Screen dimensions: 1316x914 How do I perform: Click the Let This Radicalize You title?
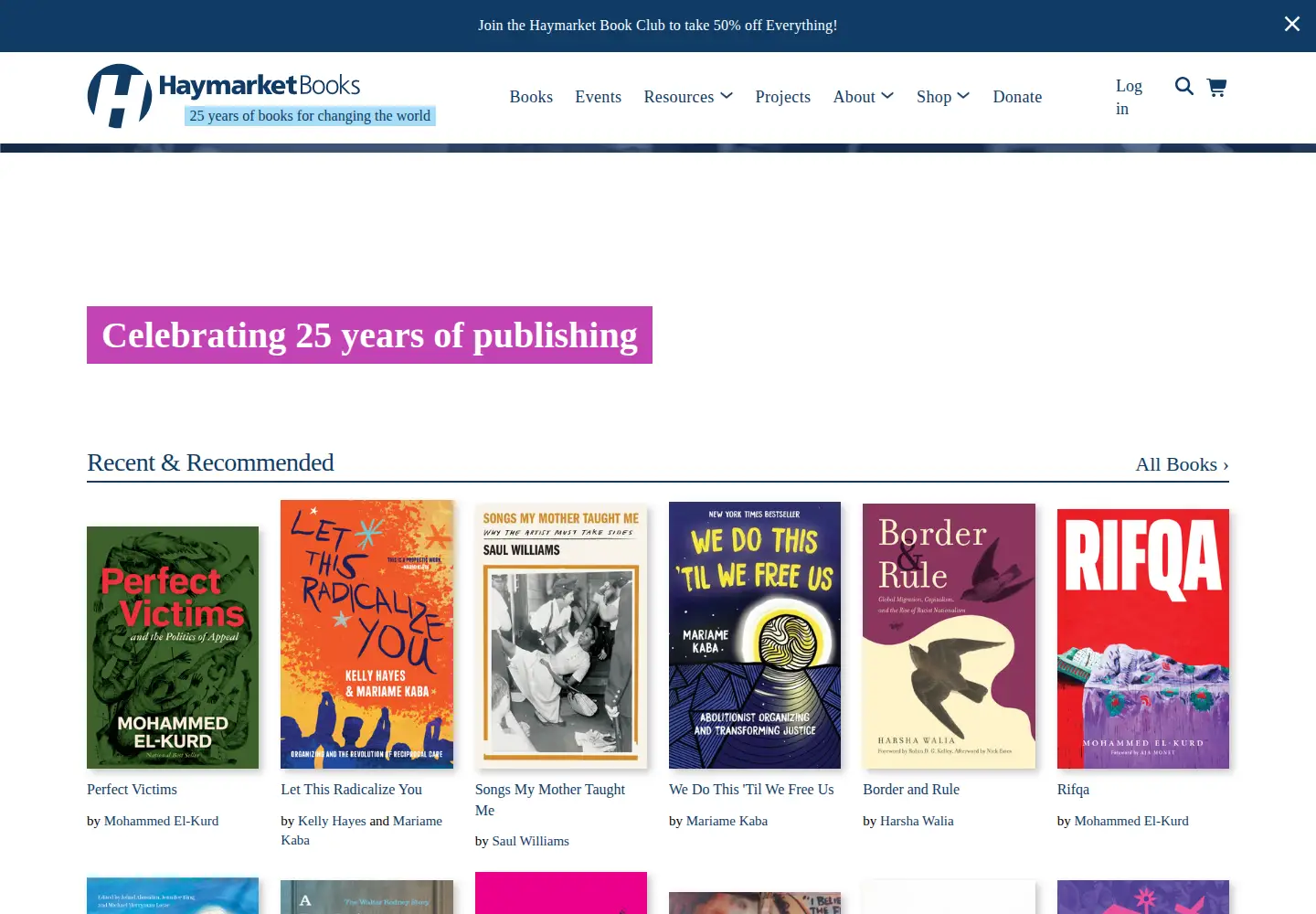[x=351, y=790]
